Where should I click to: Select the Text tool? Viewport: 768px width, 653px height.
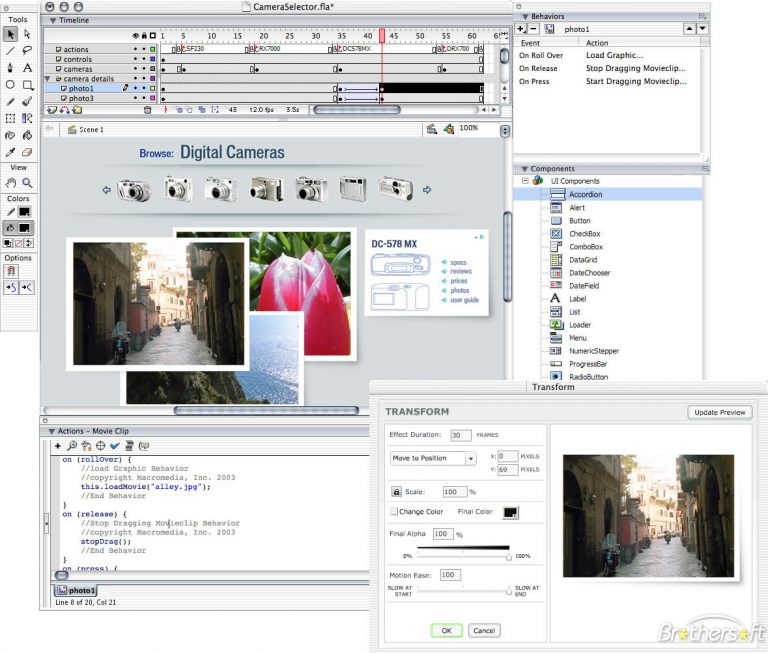(x=27, y=68)
